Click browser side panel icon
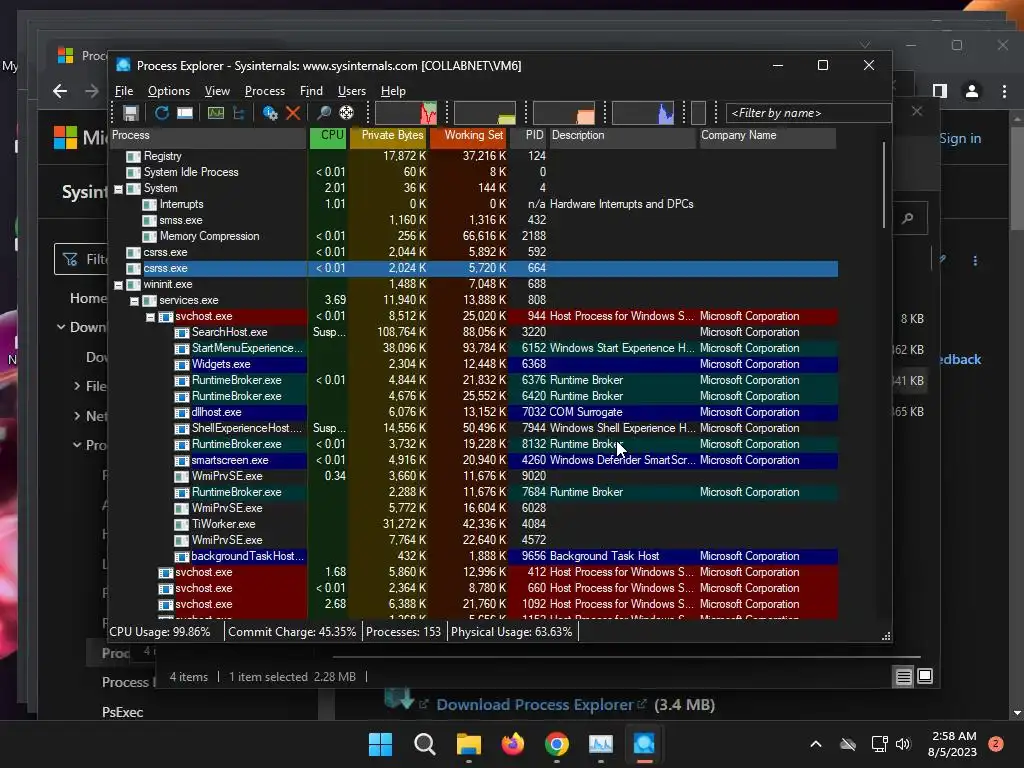1024x768 pixels. click(940, 91)
